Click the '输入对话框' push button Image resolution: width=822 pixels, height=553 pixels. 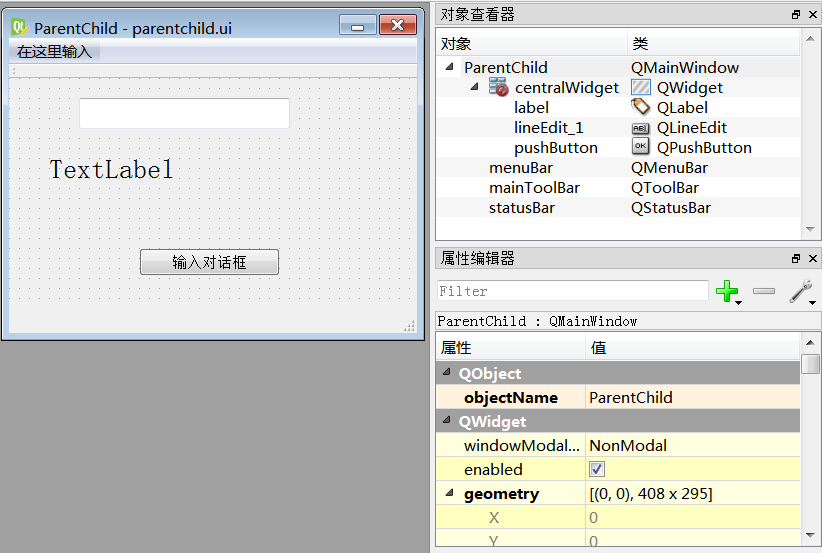(209, 262)
